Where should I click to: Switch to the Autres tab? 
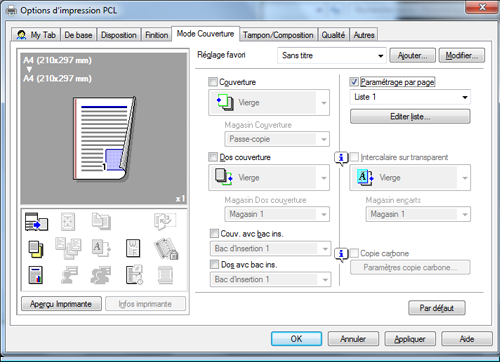(x=364, y=35)
